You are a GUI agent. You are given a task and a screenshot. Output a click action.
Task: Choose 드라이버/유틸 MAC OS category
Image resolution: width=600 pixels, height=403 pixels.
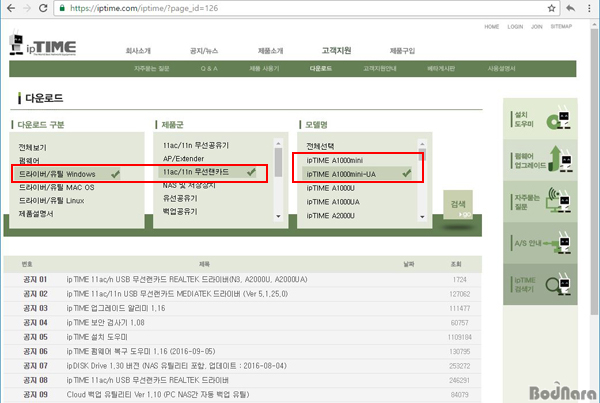pyautogui.click(x=57, y=188)
